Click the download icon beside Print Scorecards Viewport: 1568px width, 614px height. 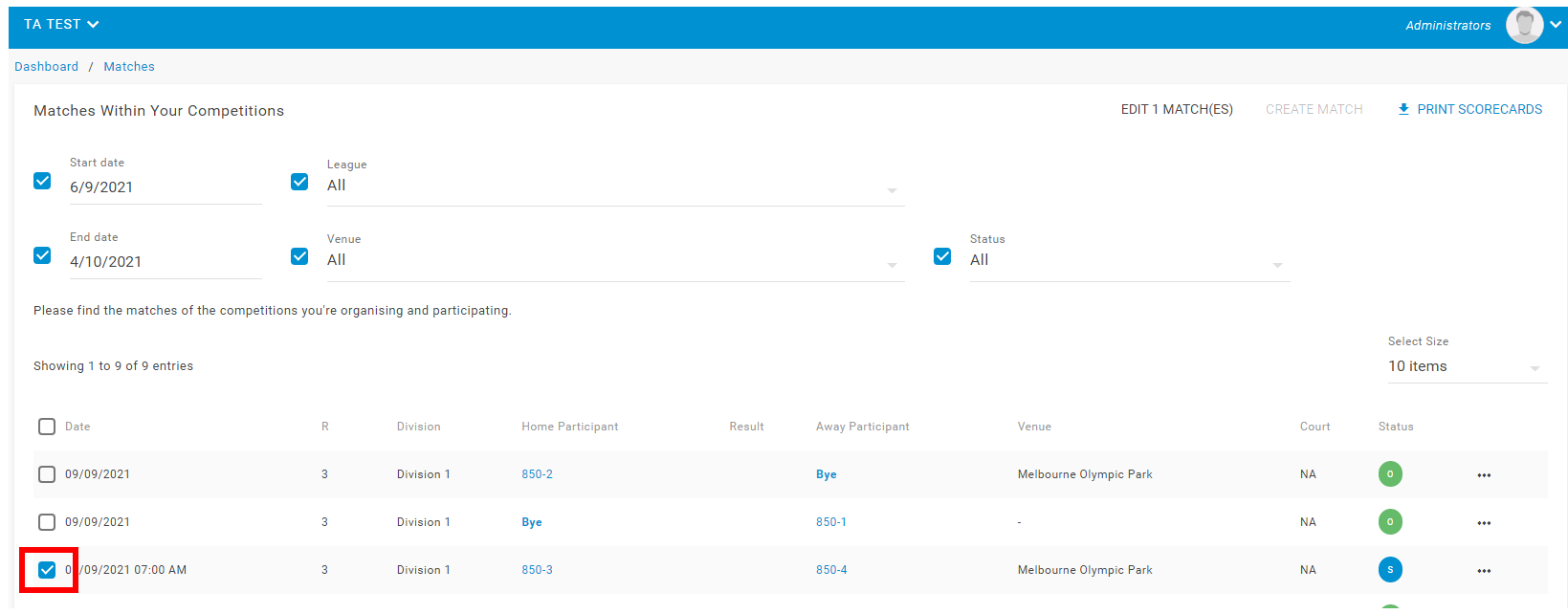click(1403, 110)
